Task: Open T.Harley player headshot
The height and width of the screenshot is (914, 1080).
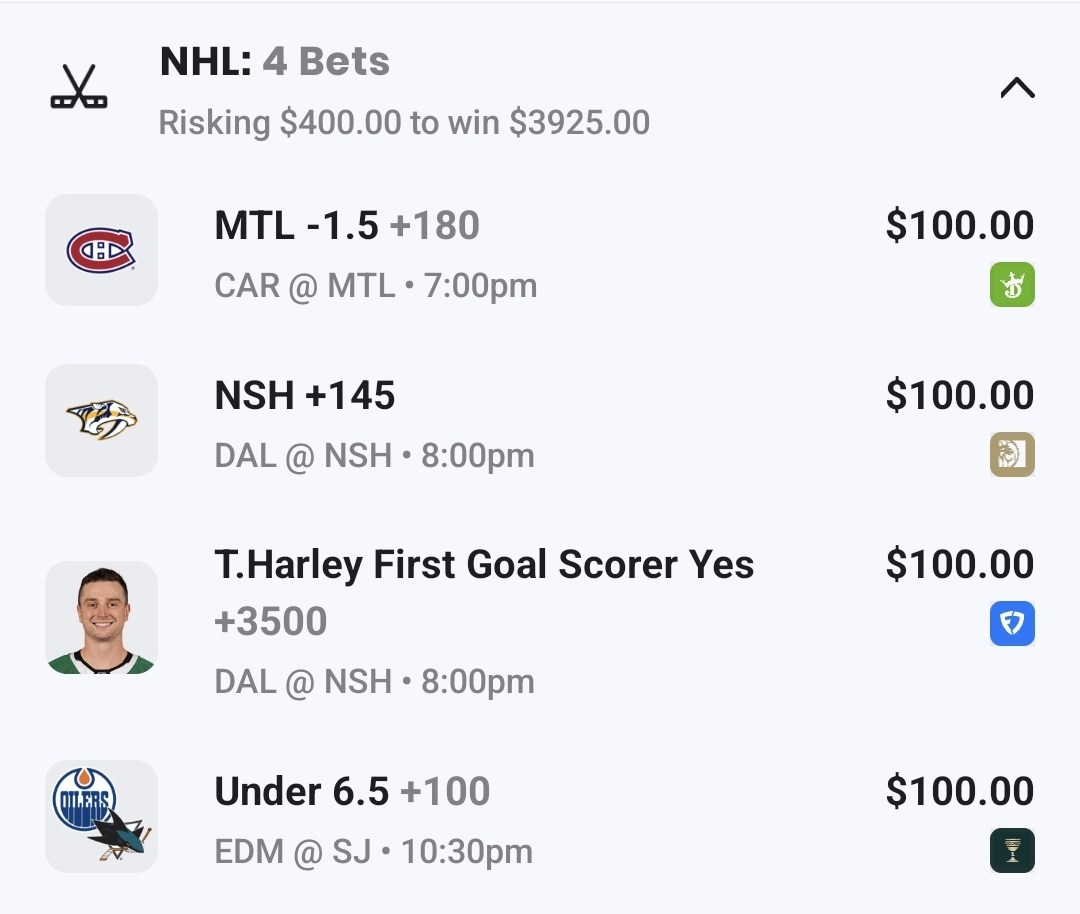Action: [101, 618]
